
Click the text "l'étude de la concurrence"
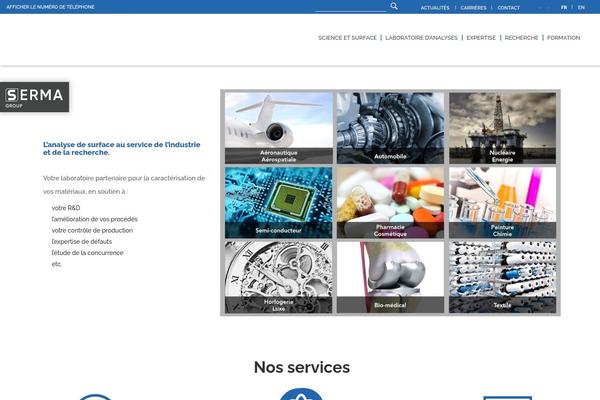click(88, 253)
